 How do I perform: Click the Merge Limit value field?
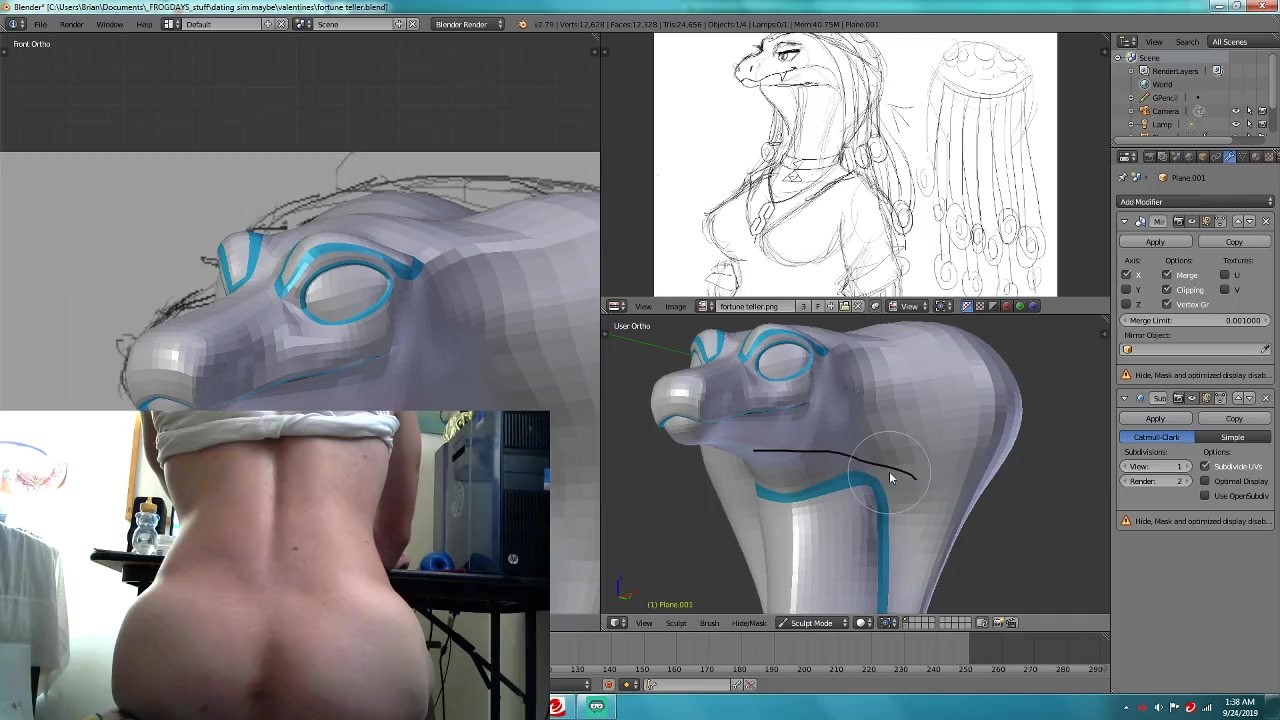[x=1195, y=320]
